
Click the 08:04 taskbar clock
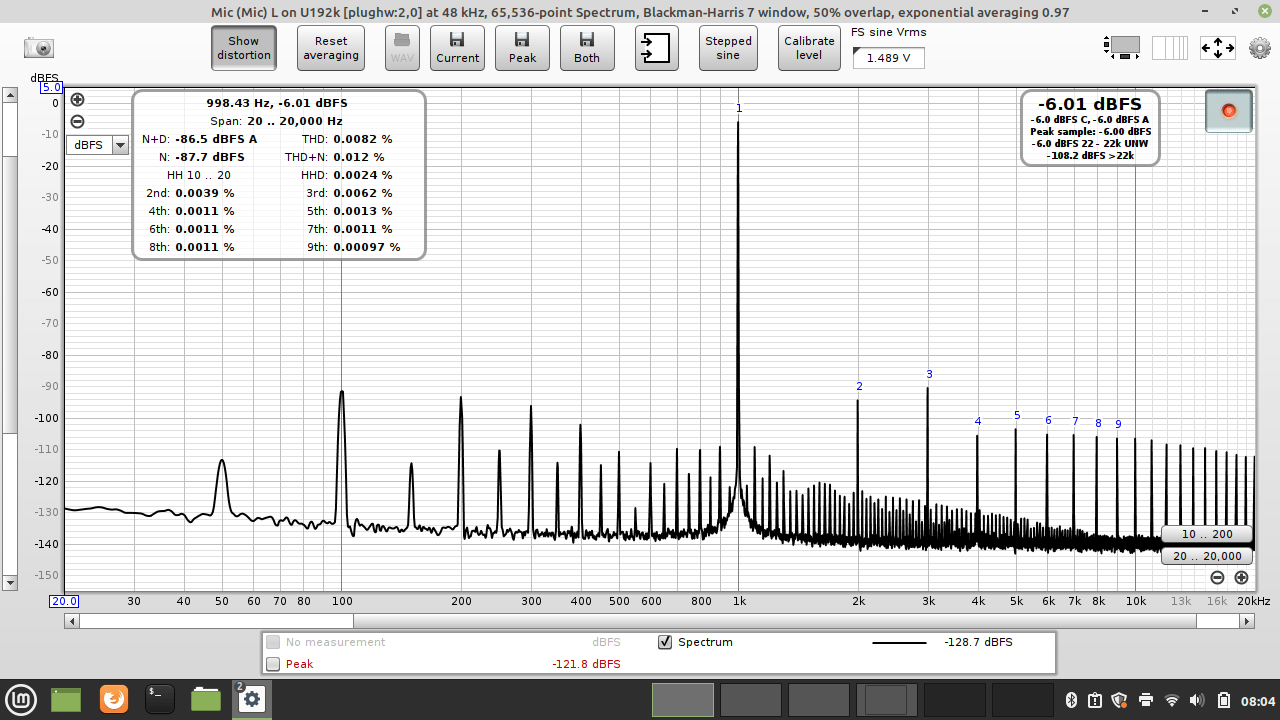point(1259,700)
